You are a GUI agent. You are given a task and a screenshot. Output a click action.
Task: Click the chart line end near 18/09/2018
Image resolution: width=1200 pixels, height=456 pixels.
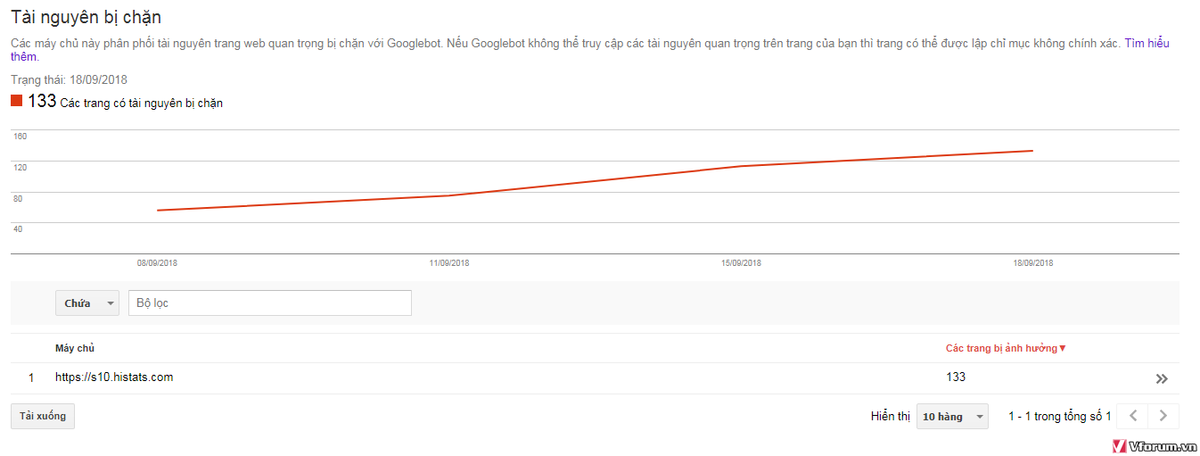(1031, 151)
